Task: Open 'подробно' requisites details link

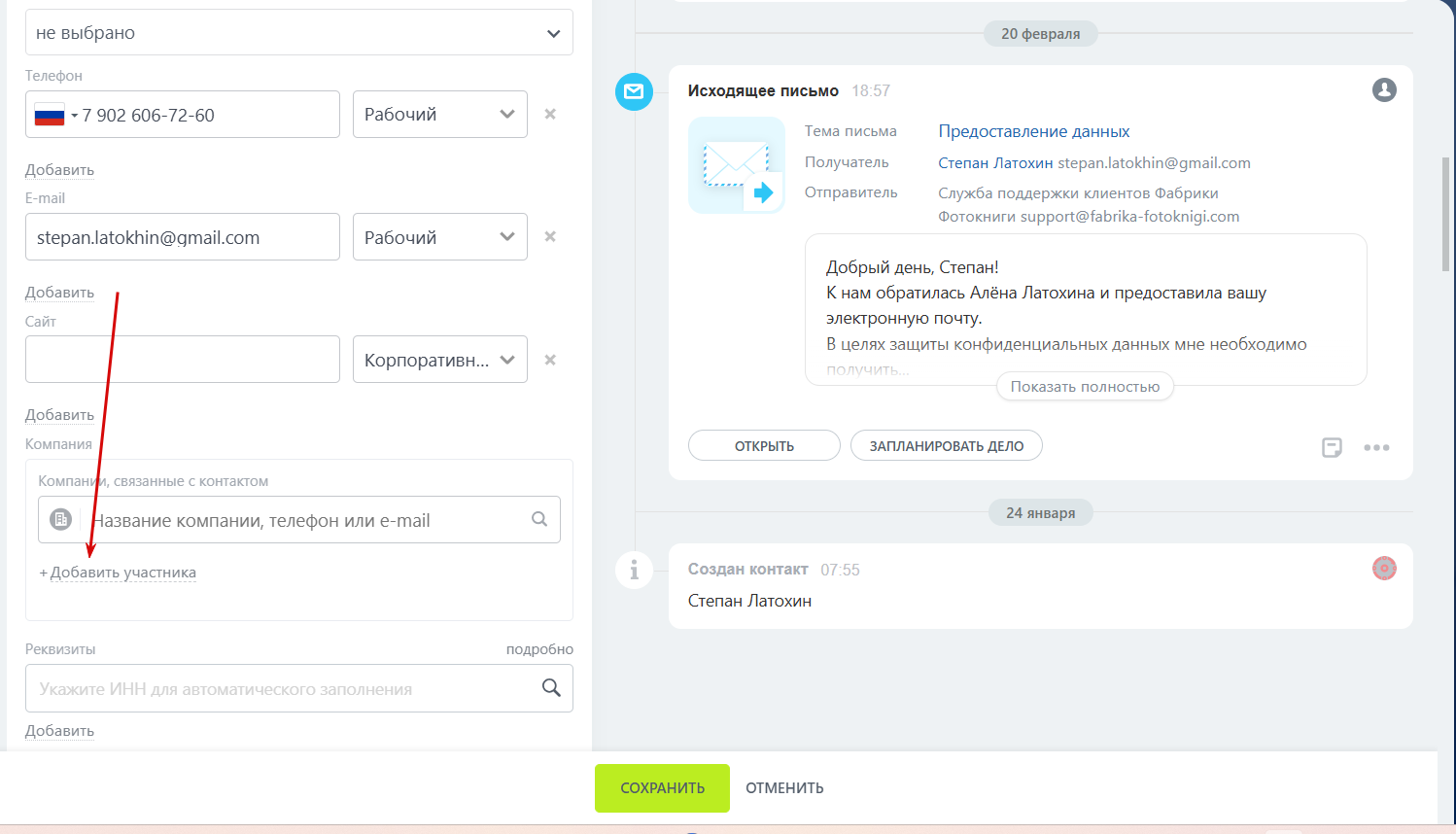Action: 539,649
